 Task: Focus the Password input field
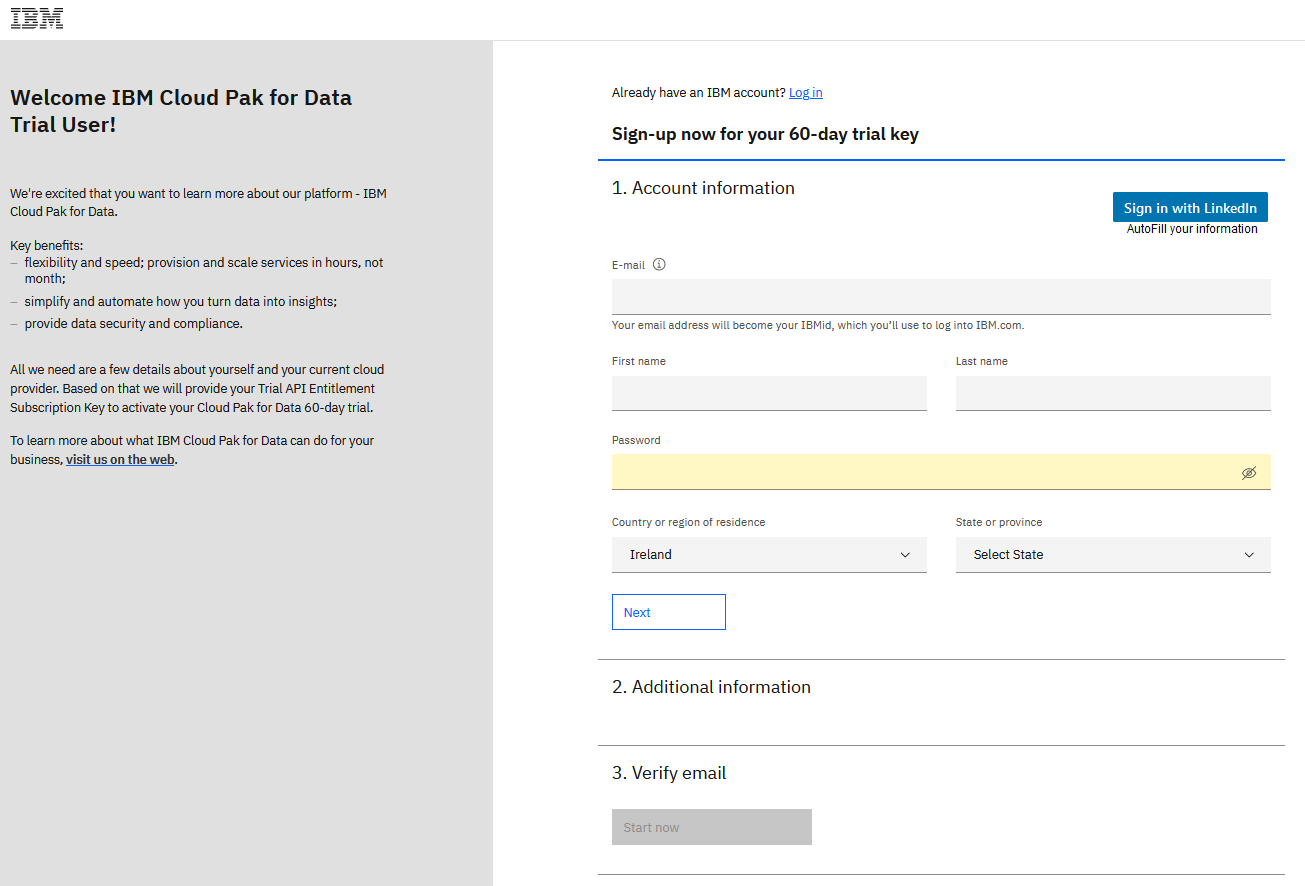tap(941, 472)
